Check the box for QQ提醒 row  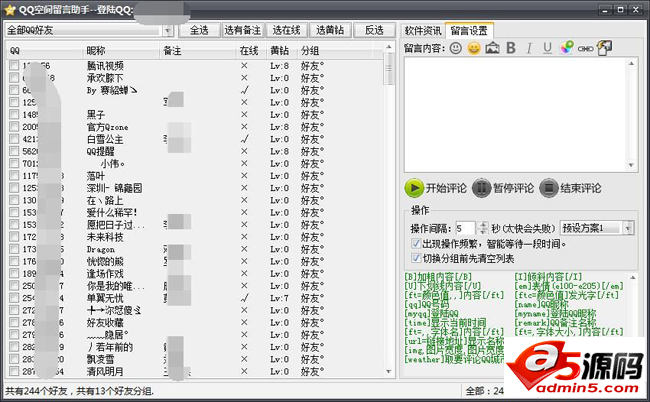pos(14,151)
